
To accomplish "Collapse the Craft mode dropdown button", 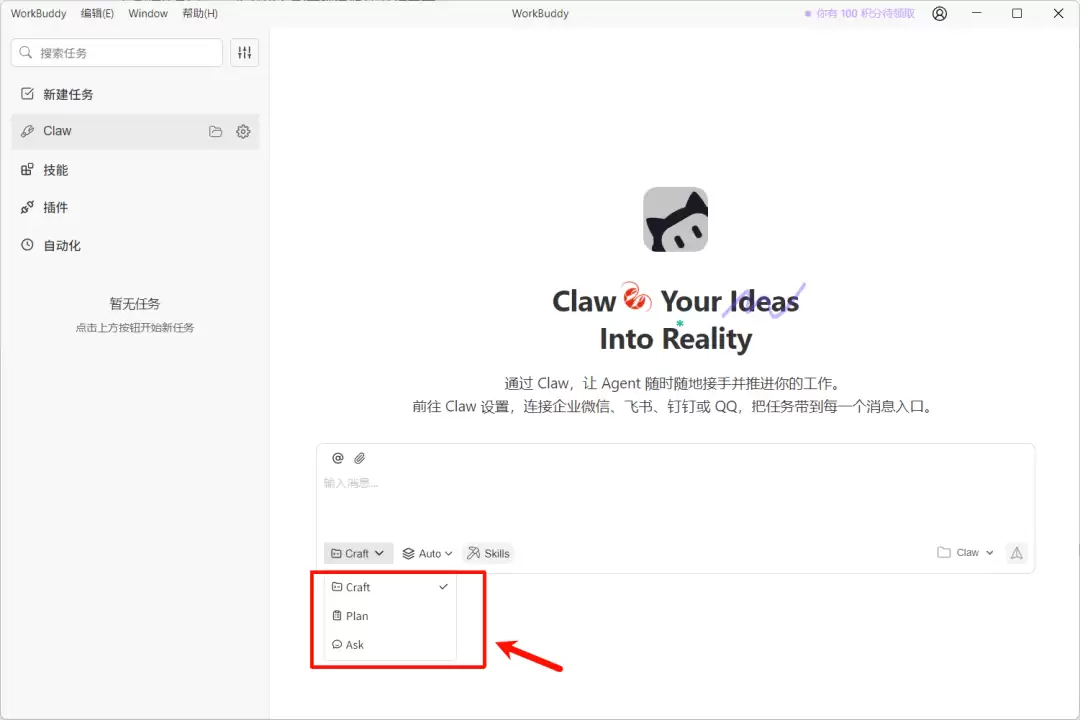I will pos(358,553).
